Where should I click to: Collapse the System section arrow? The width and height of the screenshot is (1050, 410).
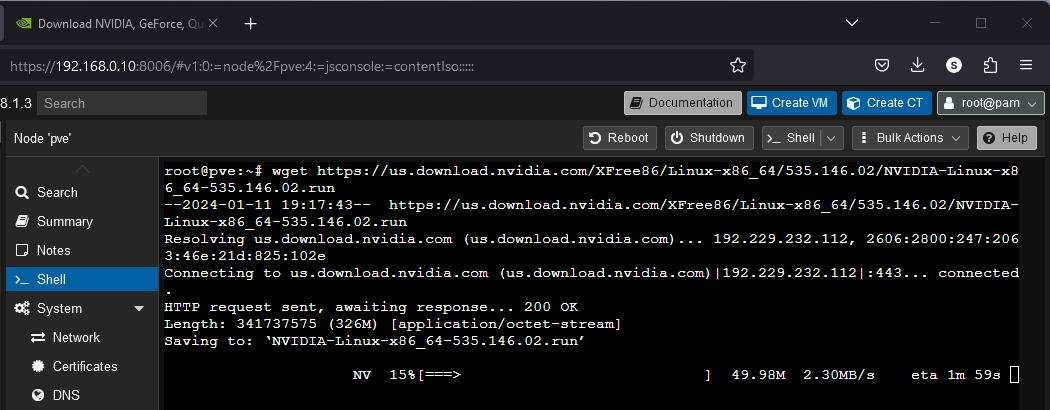[139, 309]
